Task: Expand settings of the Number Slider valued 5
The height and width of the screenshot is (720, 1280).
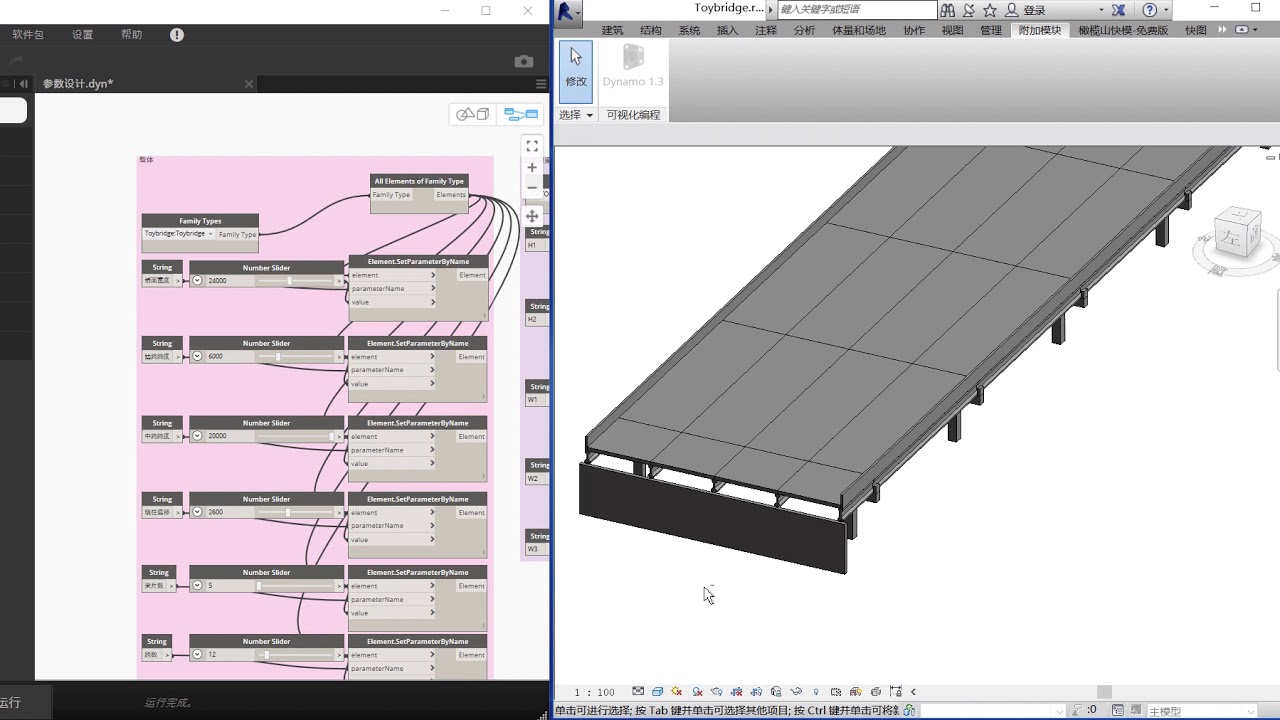Action: (197, 585)
